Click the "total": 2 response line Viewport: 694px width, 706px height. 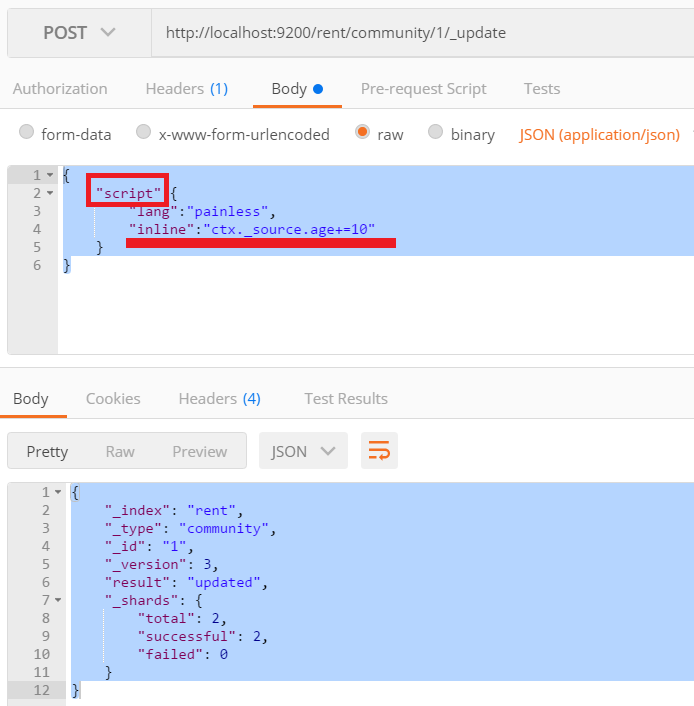(x=182, y=618)
